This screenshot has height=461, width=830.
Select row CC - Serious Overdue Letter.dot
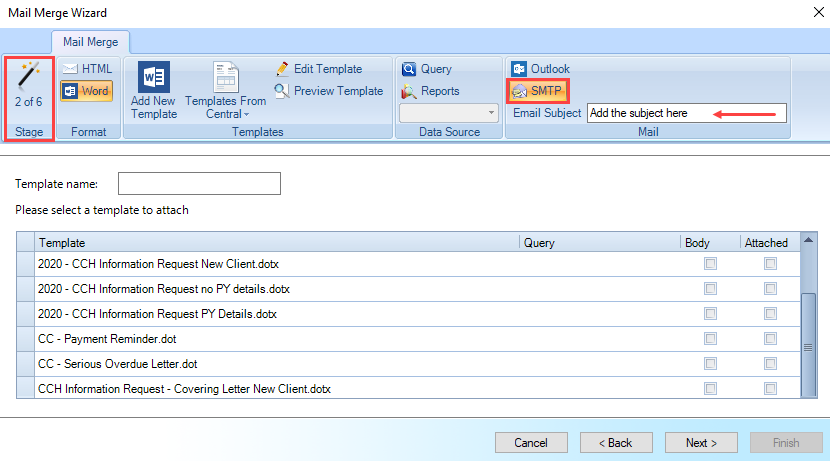pyautogui.click(x=408, y=364)
